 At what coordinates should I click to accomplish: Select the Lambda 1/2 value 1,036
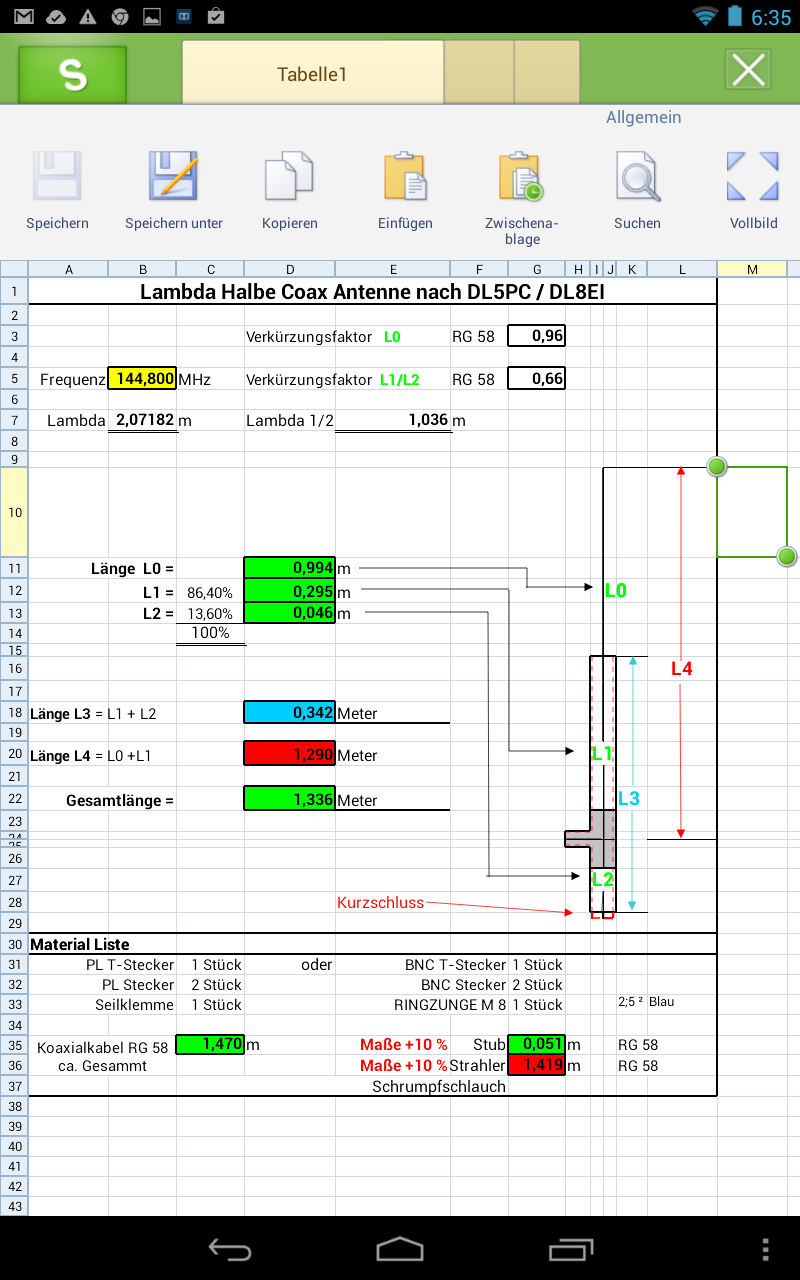392,420
